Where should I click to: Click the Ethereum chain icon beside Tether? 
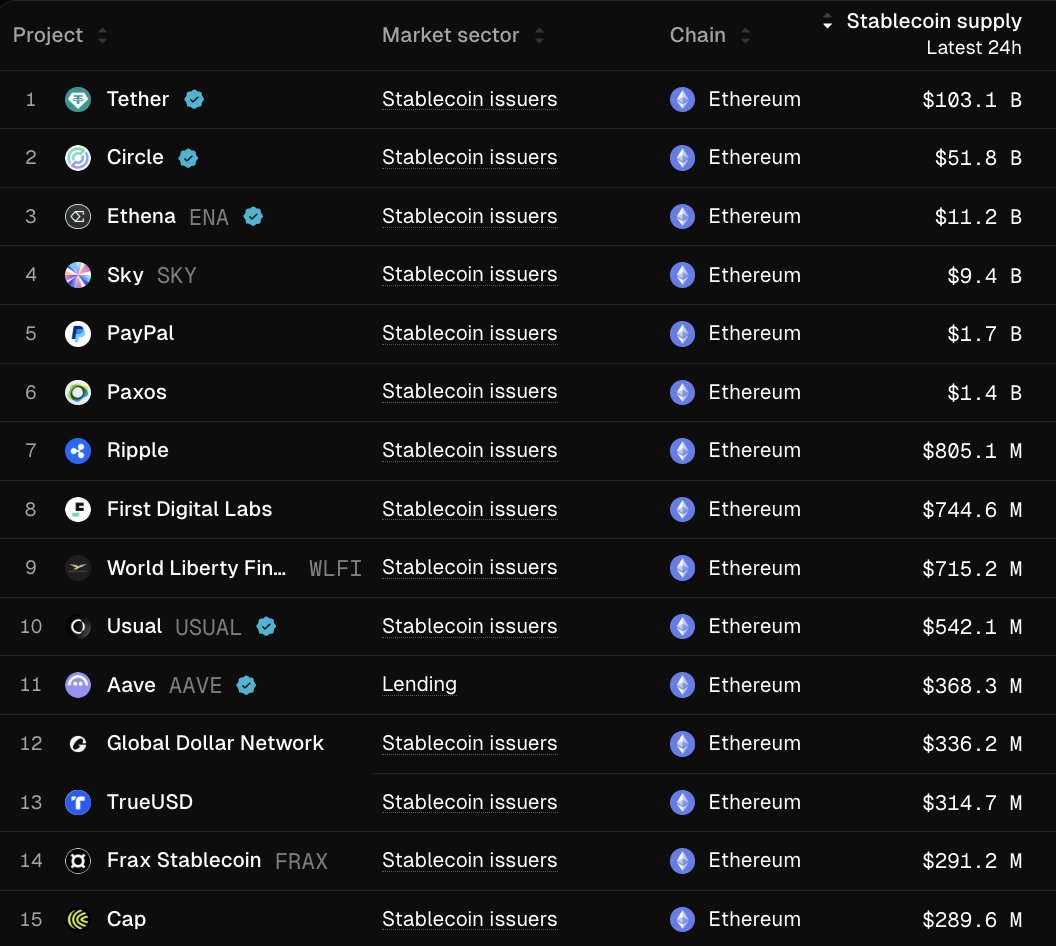[682, 99]
